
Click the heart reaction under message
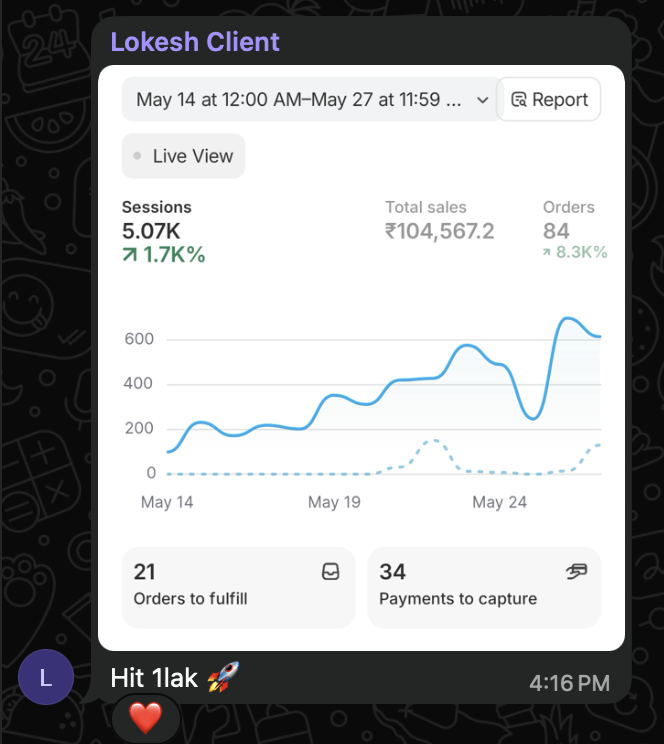pyautogui.click(x=146, y=718)
